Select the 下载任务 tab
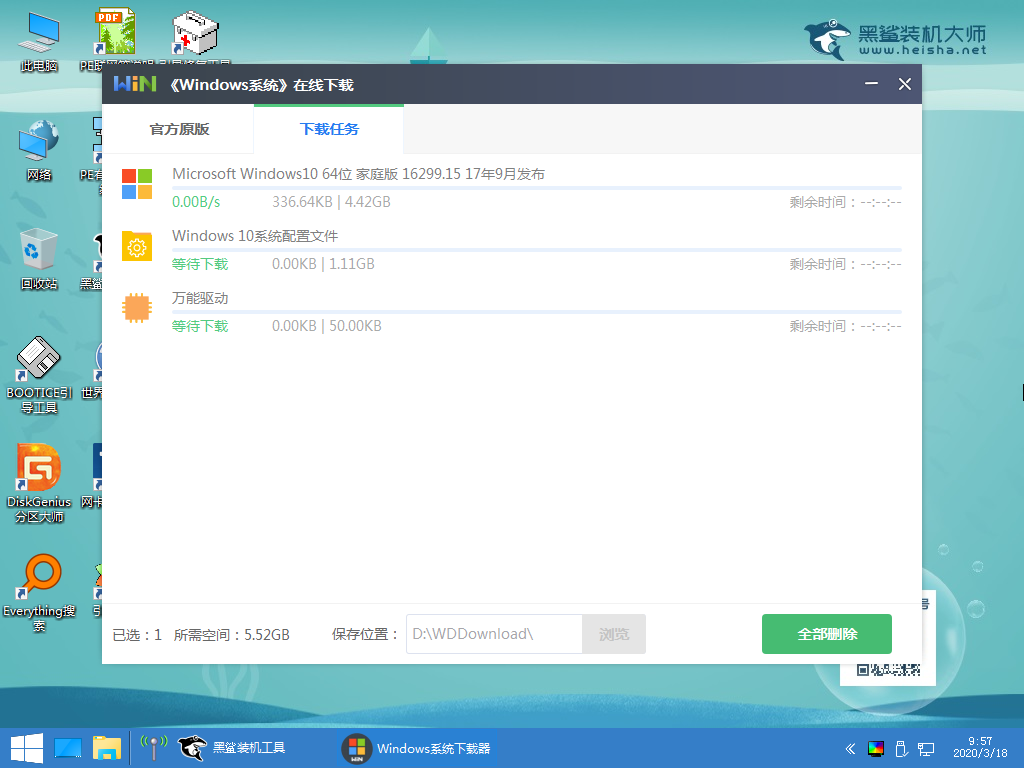Screen dimensions: 1024x768 (329, 129)
